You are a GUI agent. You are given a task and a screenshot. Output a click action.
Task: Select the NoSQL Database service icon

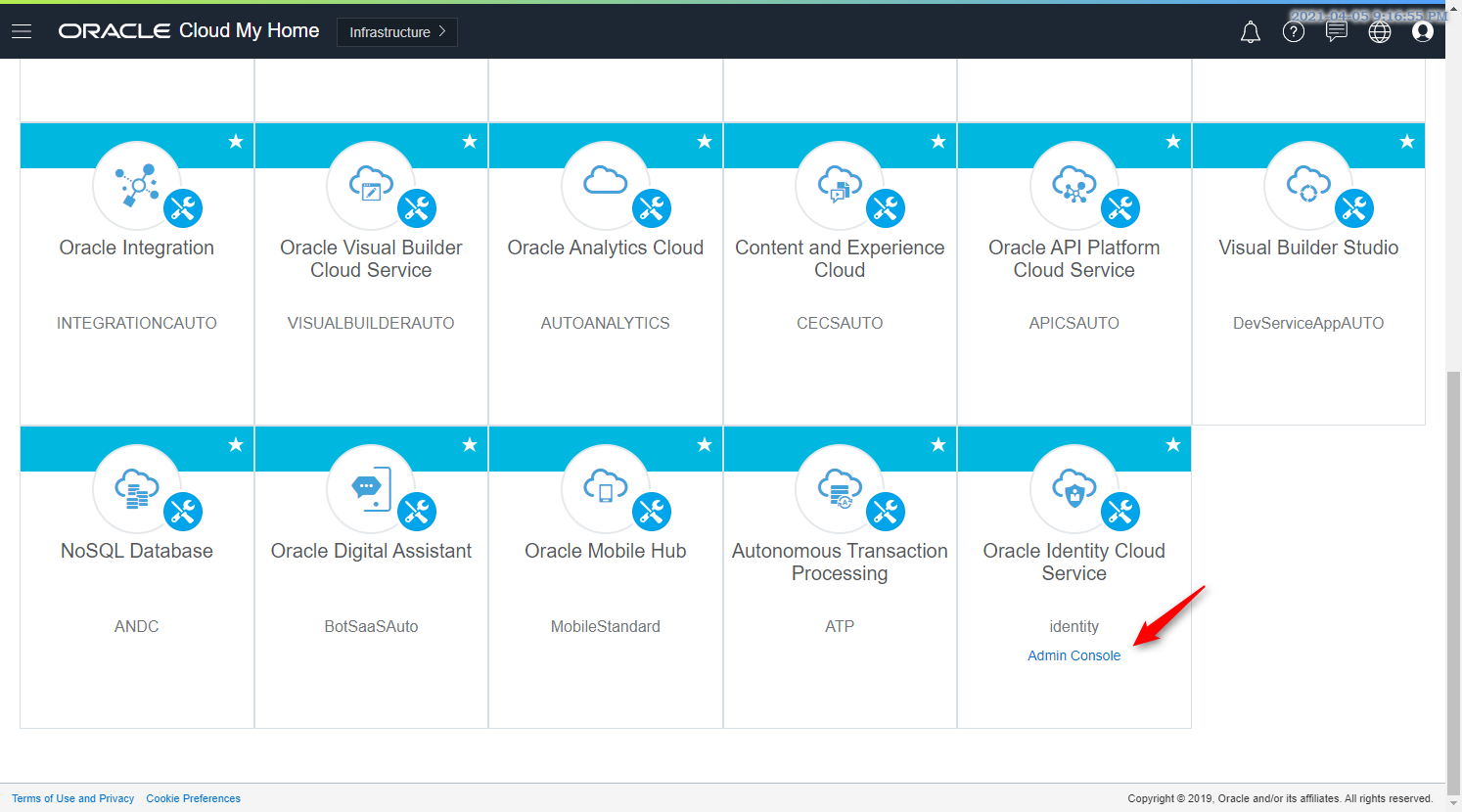(136, 488)
